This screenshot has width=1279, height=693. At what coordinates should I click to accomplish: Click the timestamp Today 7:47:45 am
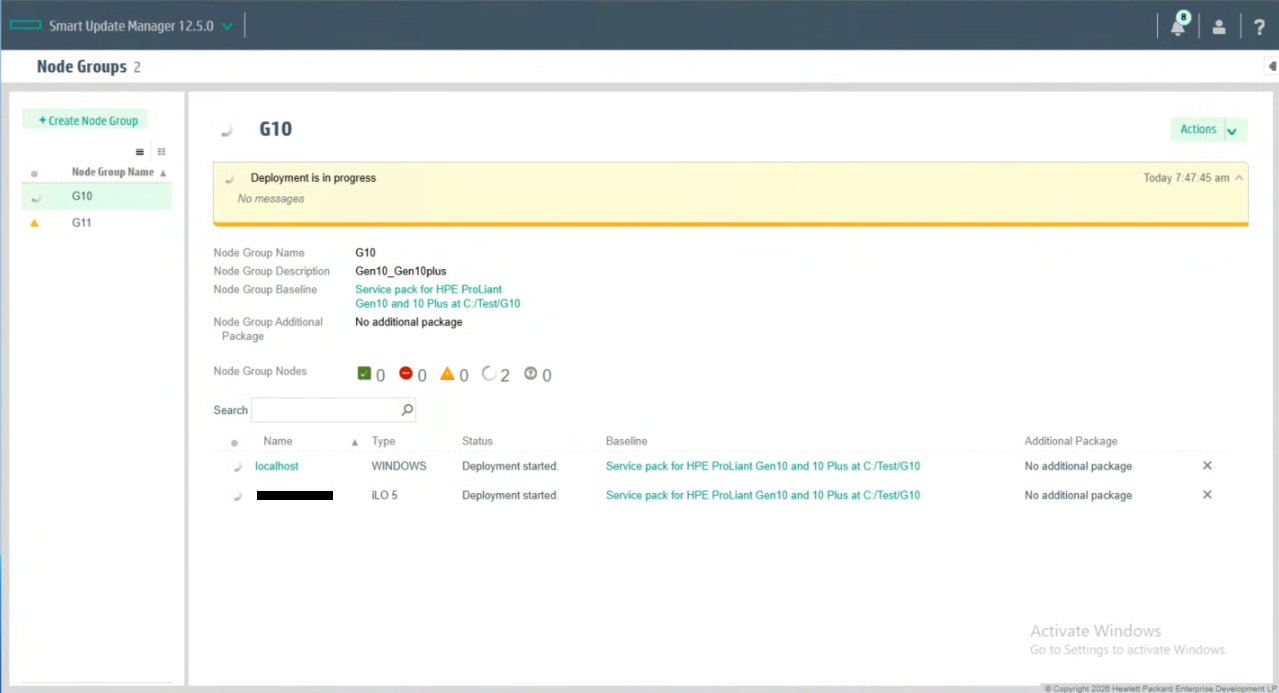click(1186, 178)
